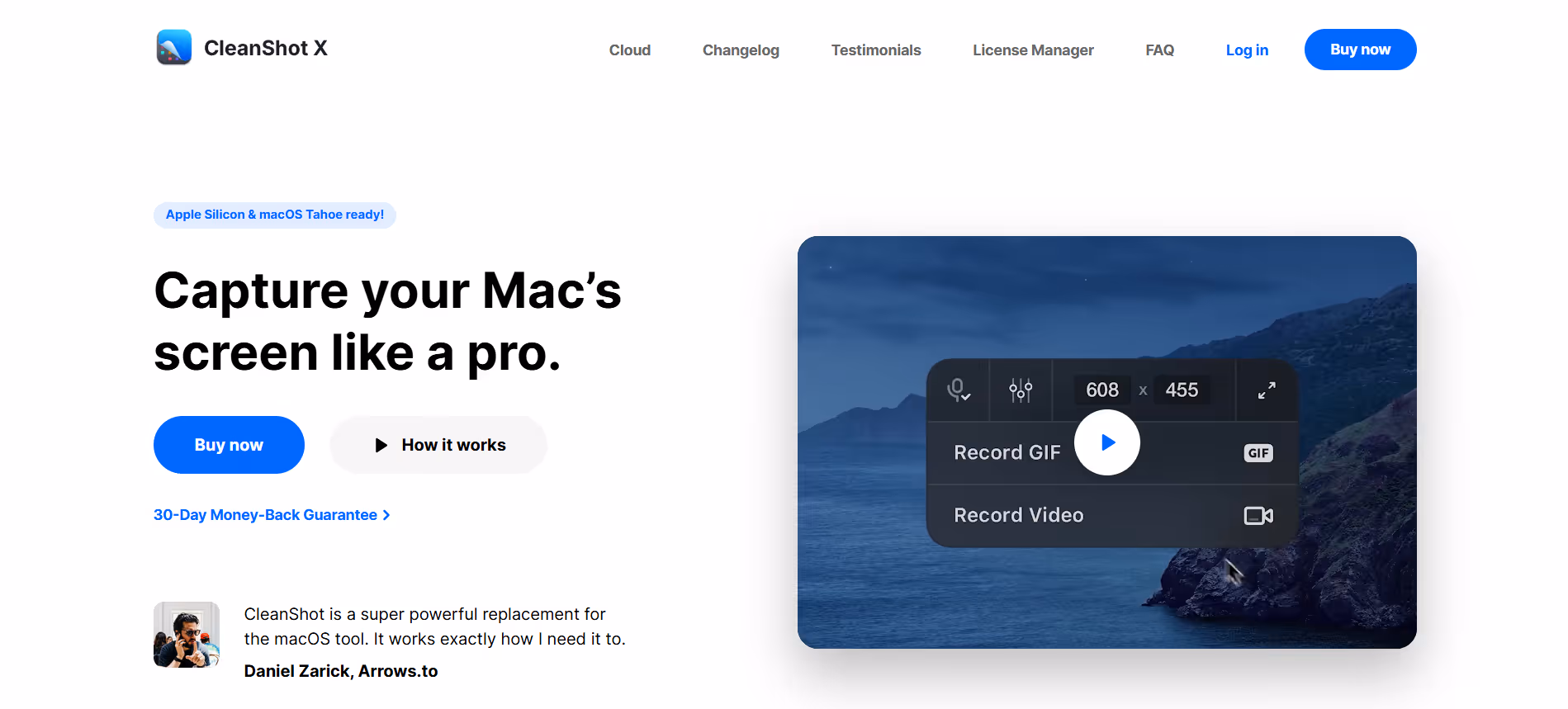Click the heading 'Capture your Mac's screen like a pro.'
Screen dimensions: 1568x709
pyautogui.click(x=388, y=322)
